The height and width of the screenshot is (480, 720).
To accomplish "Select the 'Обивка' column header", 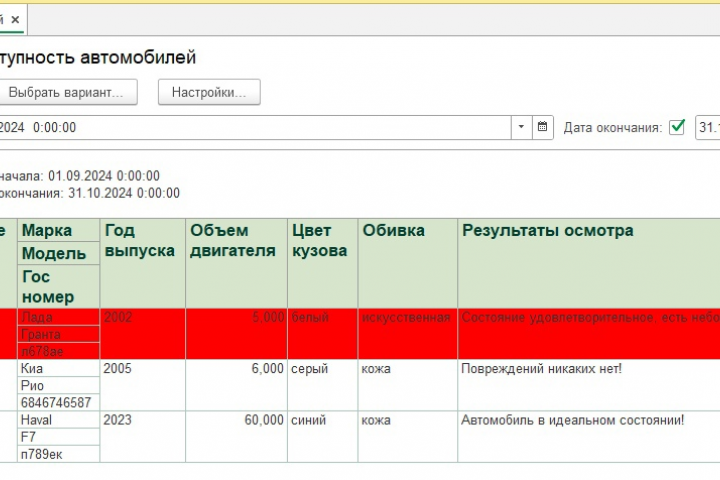I will (x=408, y=263).
